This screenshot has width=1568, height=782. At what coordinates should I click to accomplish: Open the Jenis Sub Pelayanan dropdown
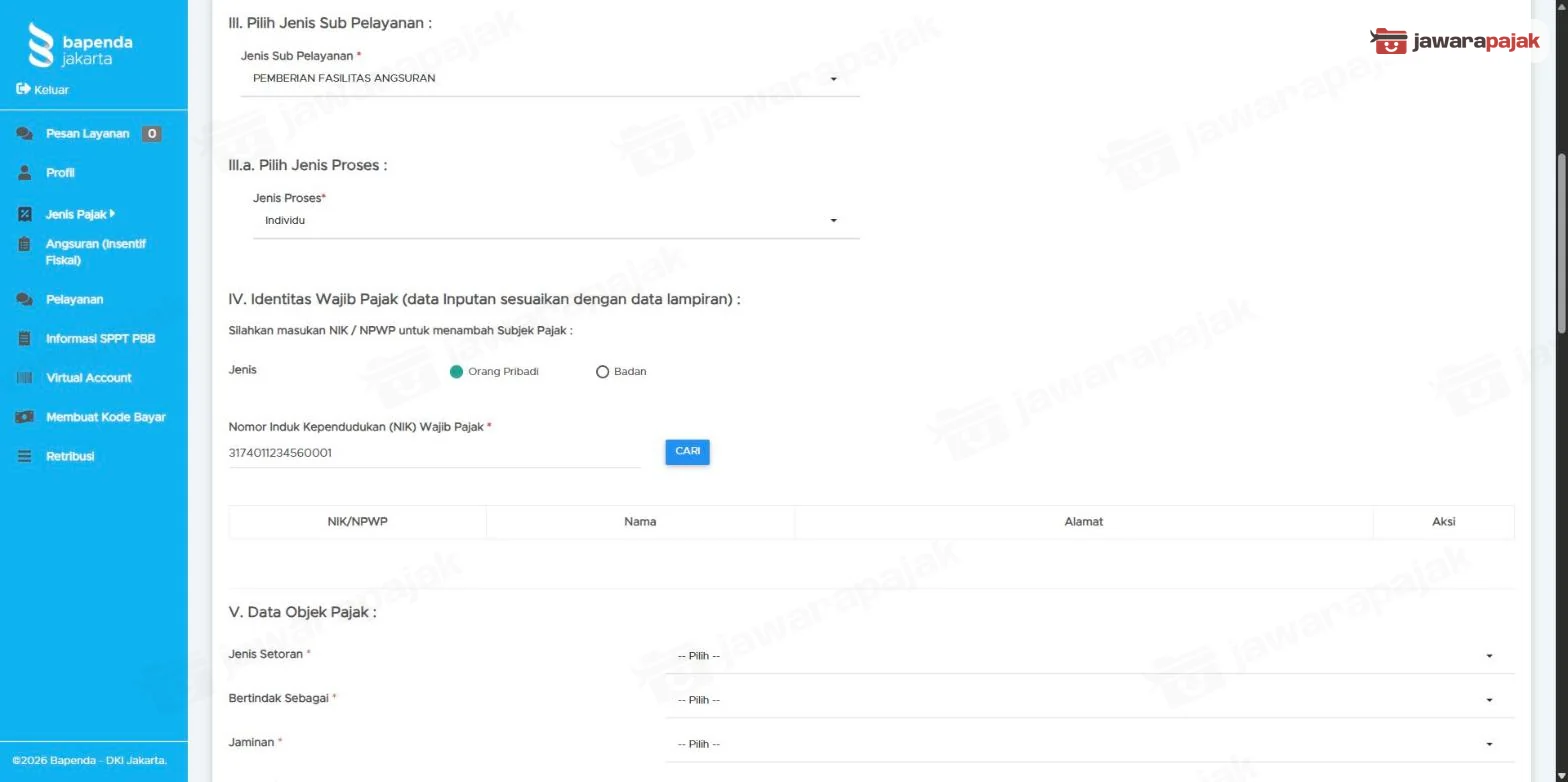tap(550, 78)
